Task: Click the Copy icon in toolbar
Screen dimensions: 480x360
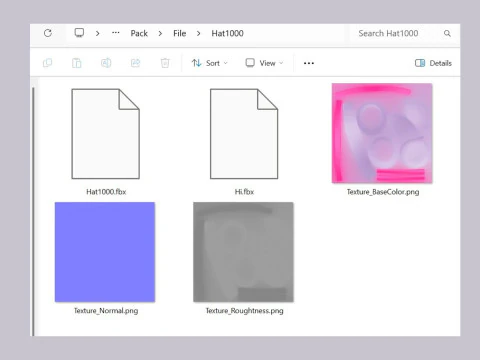Action: (x=48, y=63)
